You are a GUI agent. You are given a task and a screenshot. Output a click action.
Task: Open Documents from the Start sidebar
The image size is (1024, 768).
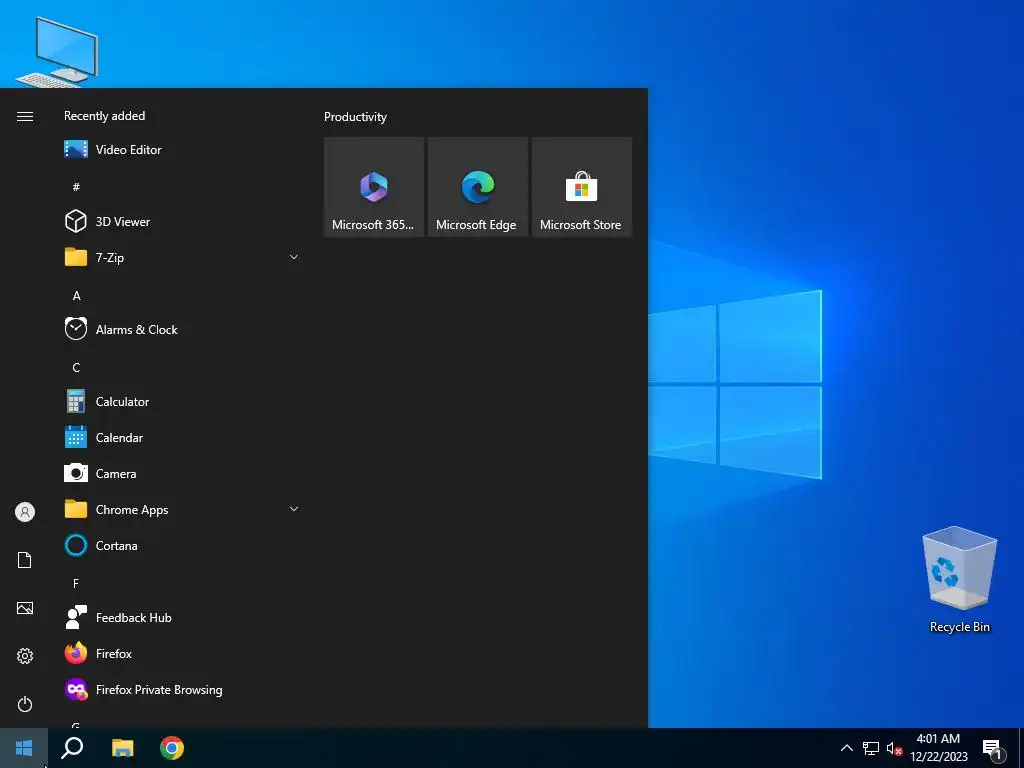click(x=25, y=560)
